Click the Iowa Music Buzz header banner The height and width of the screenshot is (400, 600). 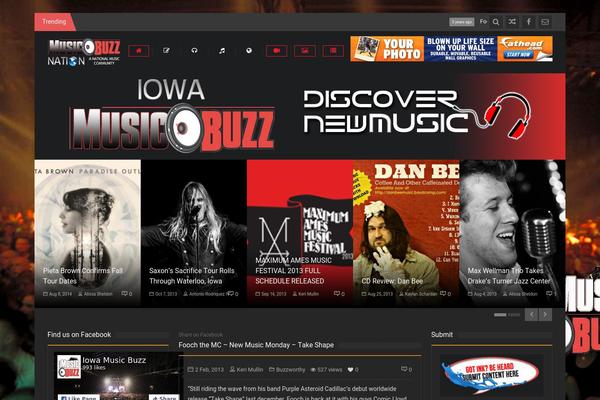click(x=300, y=116)
